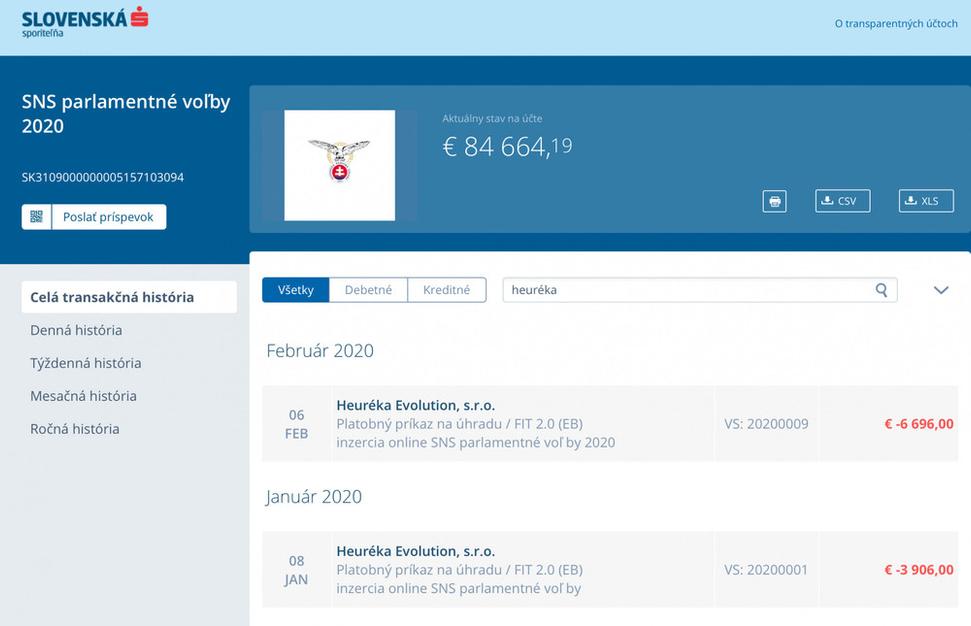The image size is (971, 626).
Task: Open the 06 FEB Heuréka Evolution transaction
Action: (x=610, y=424)
